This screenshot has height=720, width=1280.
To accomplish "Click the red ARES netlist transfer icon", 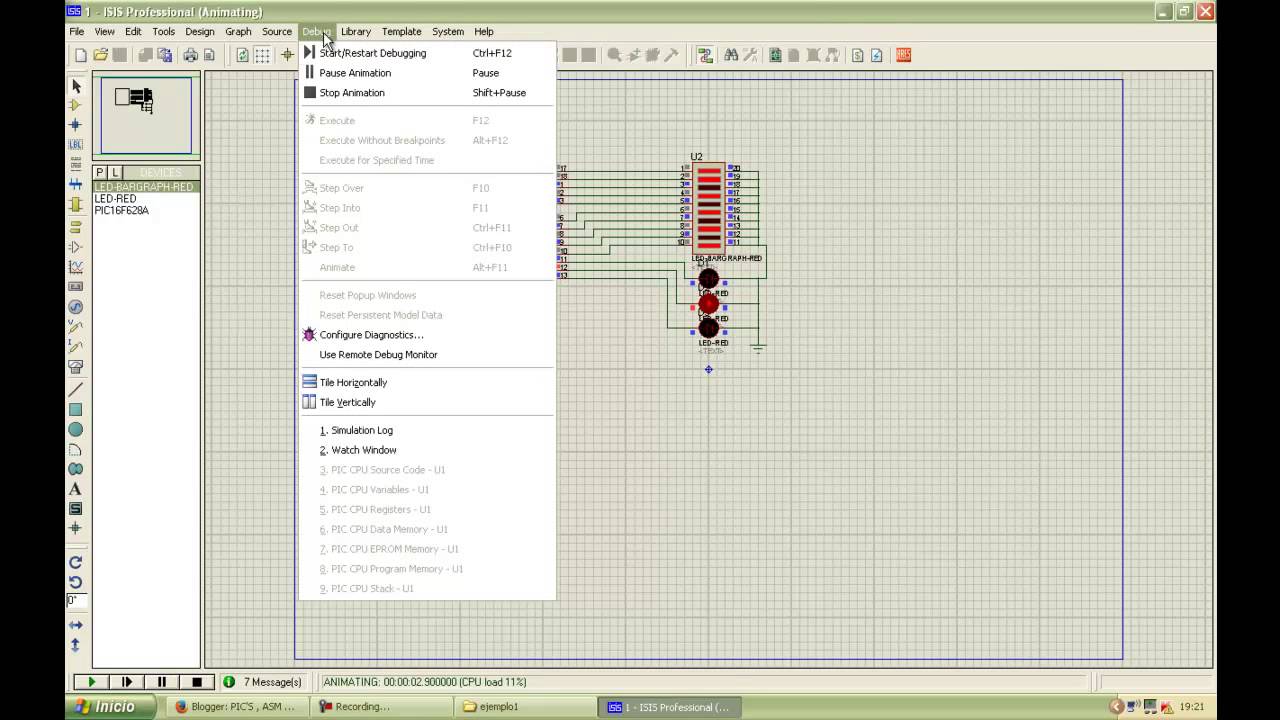I will (x=903, y=55).
